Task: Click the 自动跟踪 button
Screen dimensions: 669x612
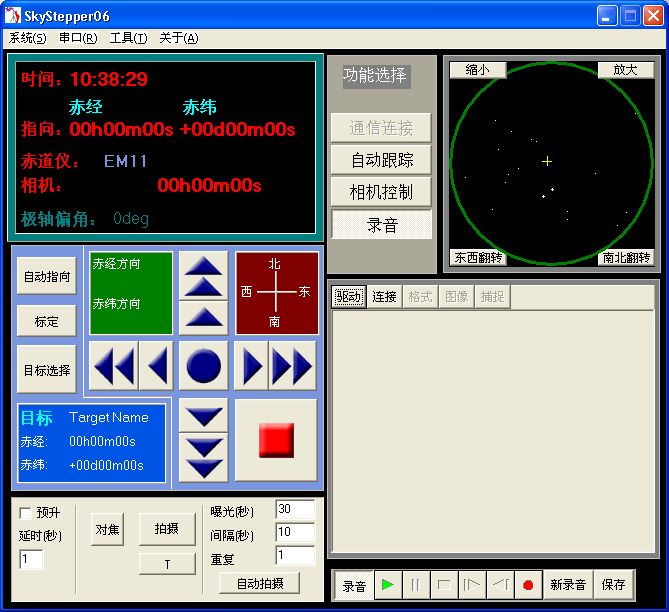Action: point(381,160)
